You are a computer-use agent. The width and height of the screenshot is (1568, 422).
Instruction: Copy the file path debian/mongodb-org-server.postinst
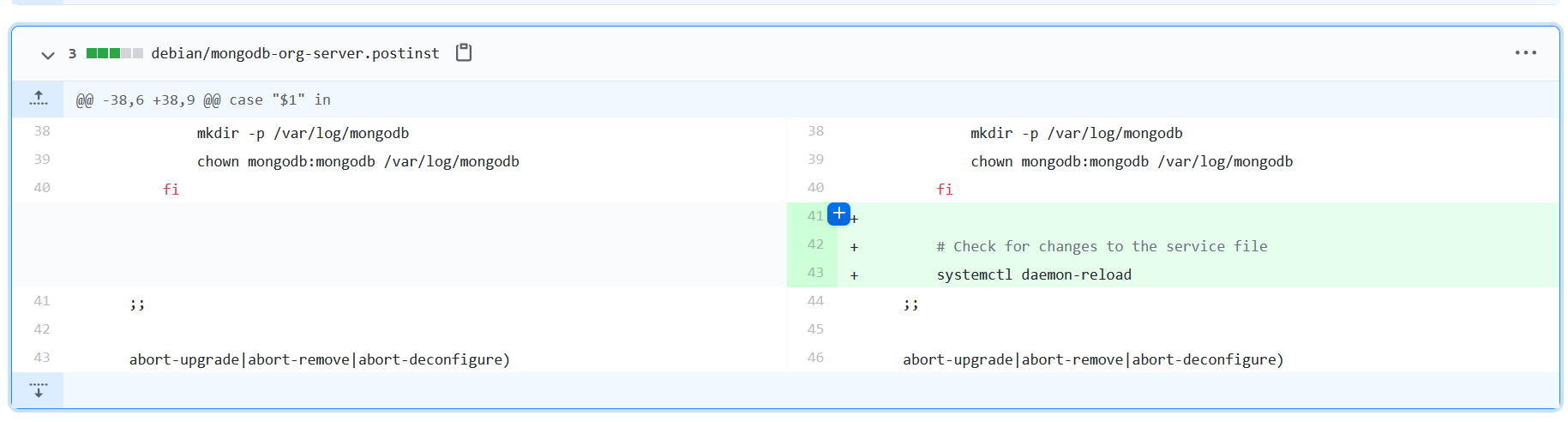pyautogui.click(x=464, y=52)
